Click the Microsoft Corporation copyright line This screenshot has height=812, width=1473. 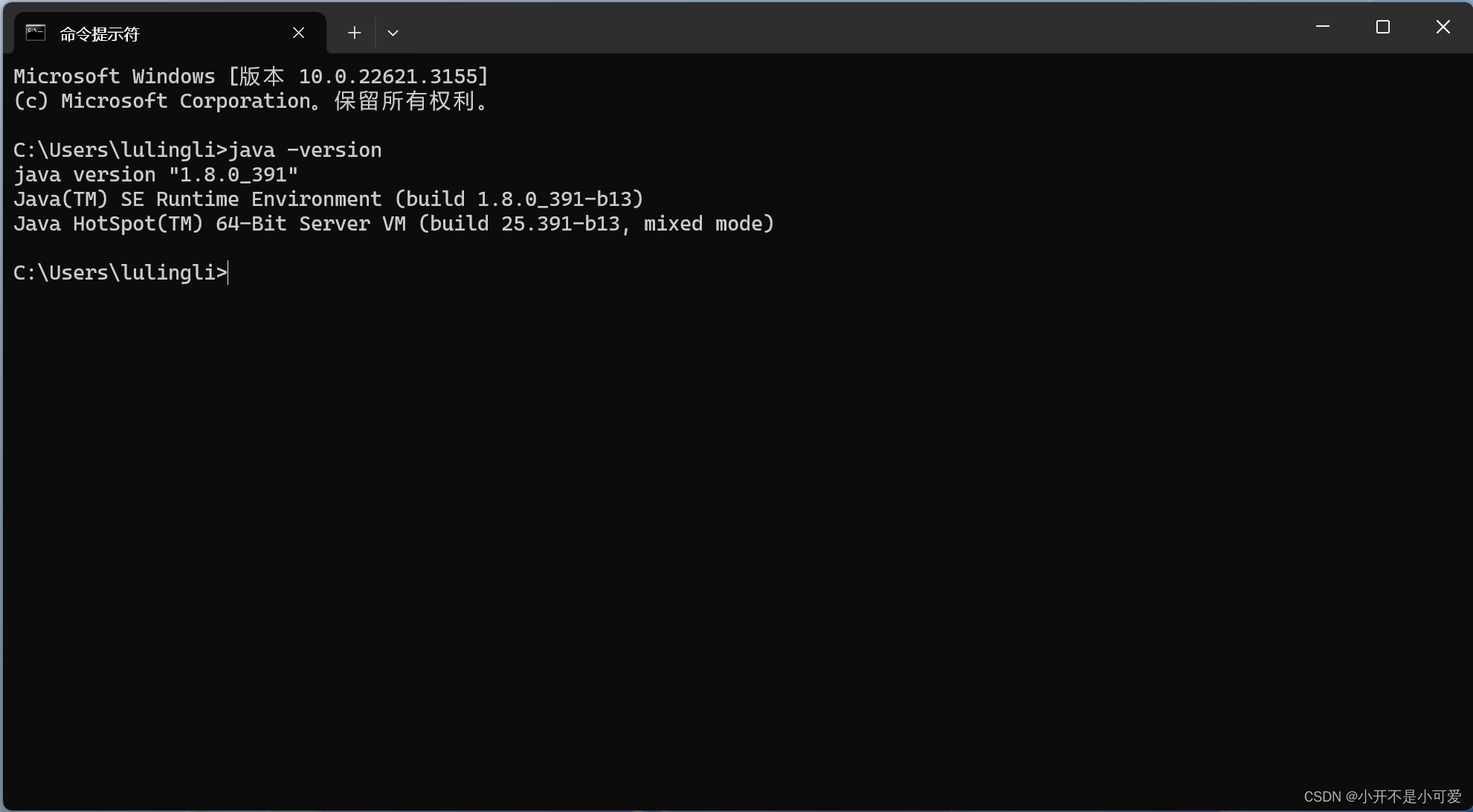coord(251,100)
